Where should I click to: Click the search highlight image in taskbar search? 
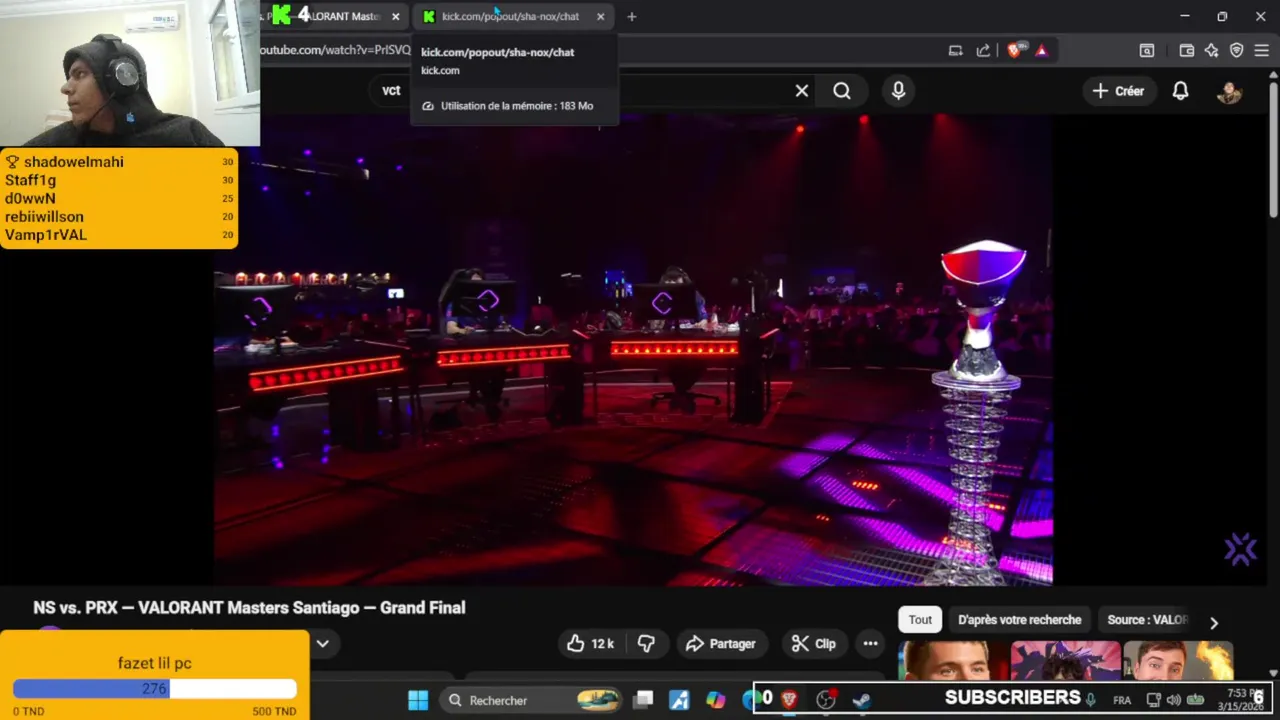(598, 700)
